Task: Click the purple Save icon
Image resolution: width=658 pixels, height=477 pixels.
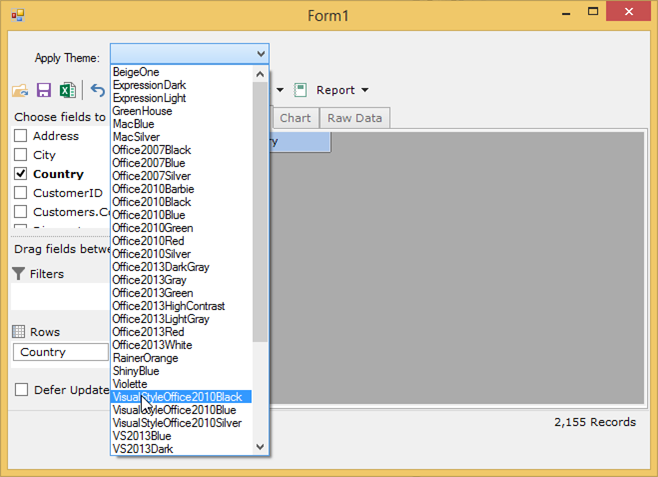Action: pos(43,91)
